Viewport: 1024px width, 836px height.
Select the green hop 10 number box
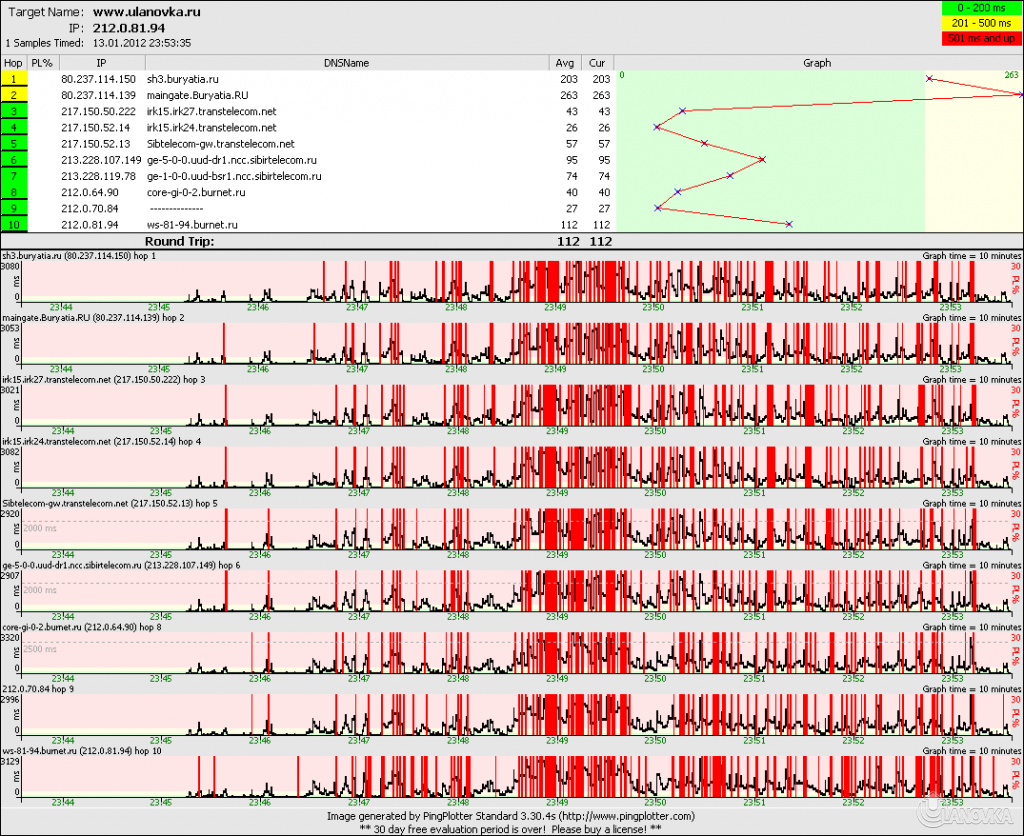pos(14,225)
